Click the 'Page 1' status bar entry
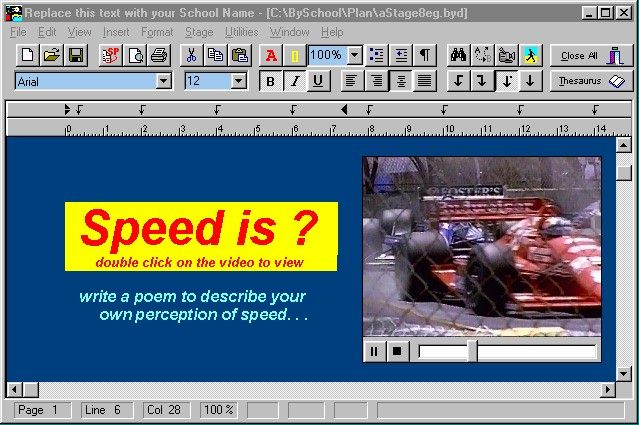The width and height of the screenshot is (639, 425). click(43, 410)
